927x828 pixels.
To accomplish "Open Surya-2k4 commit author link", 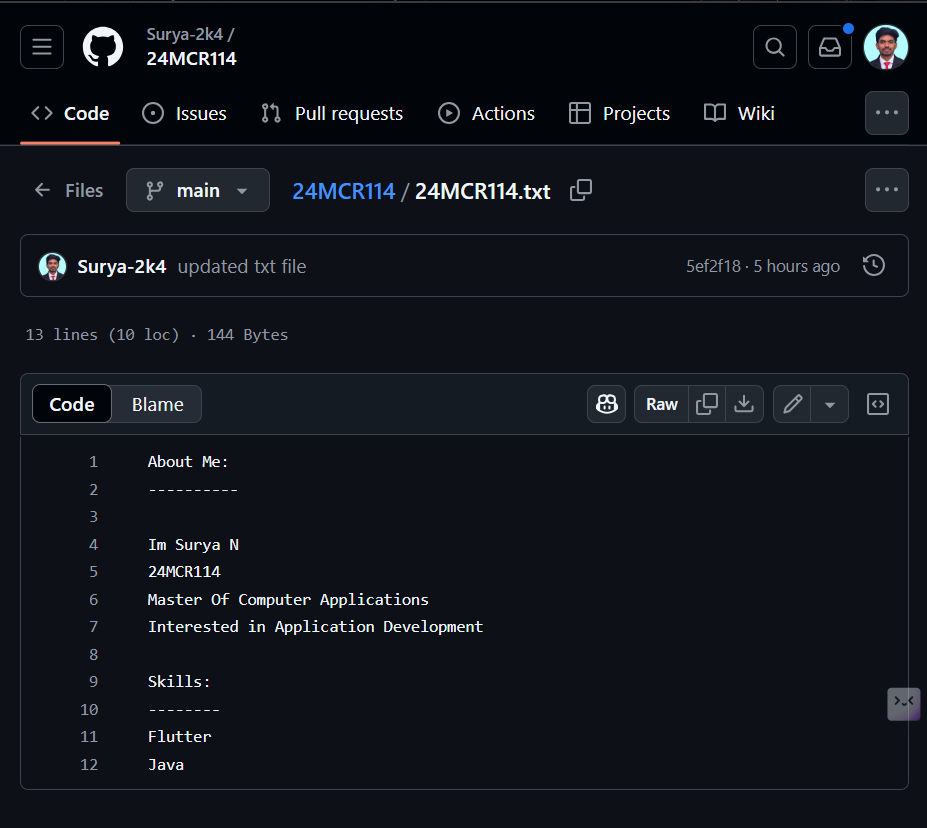I will tap(122, 267).
